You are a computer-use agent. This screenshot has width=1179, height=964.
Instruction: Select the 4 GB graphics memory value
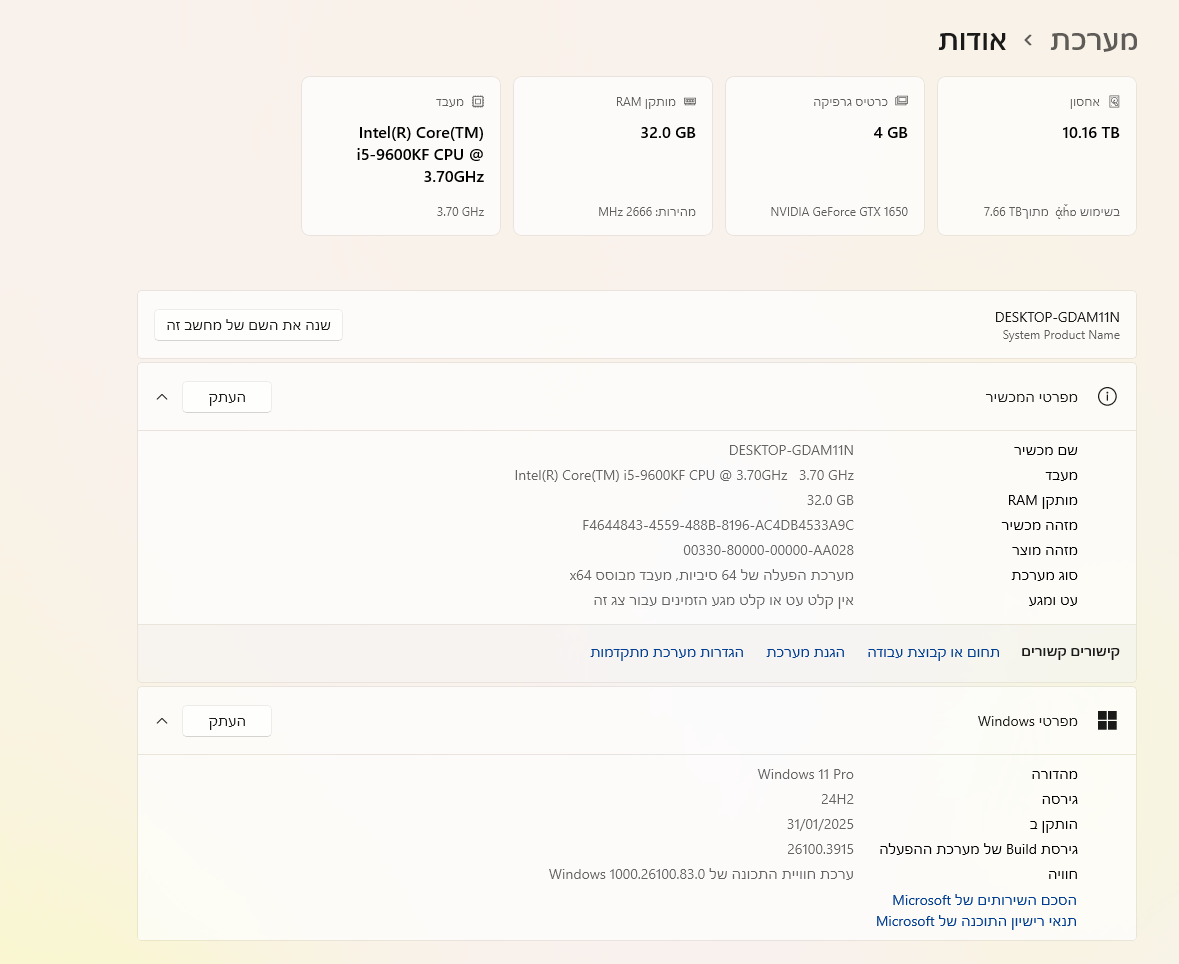pyautogui.click(x=890, y=132)
